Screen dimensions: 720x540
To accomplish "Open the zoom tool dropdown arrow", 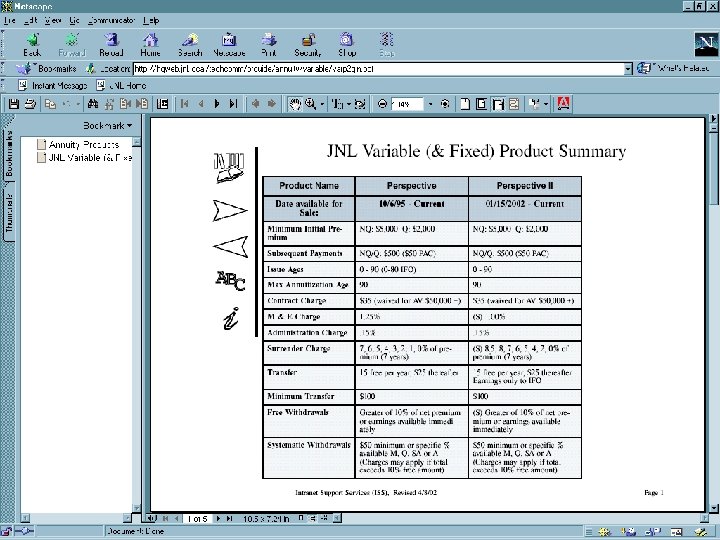I will tap(322, 104).
